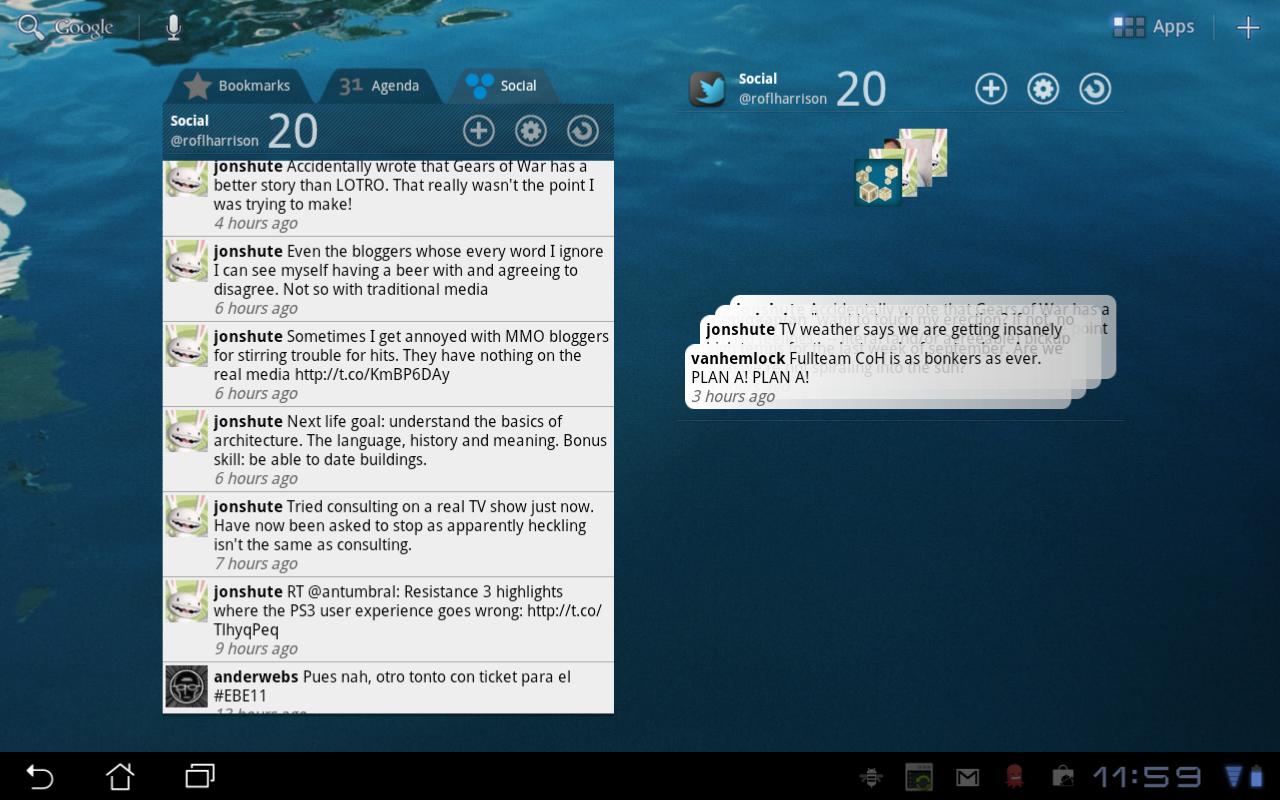Open settings gear in right Social widget
Viewport: 1280px width, 800px height.
coord(1043,89)
